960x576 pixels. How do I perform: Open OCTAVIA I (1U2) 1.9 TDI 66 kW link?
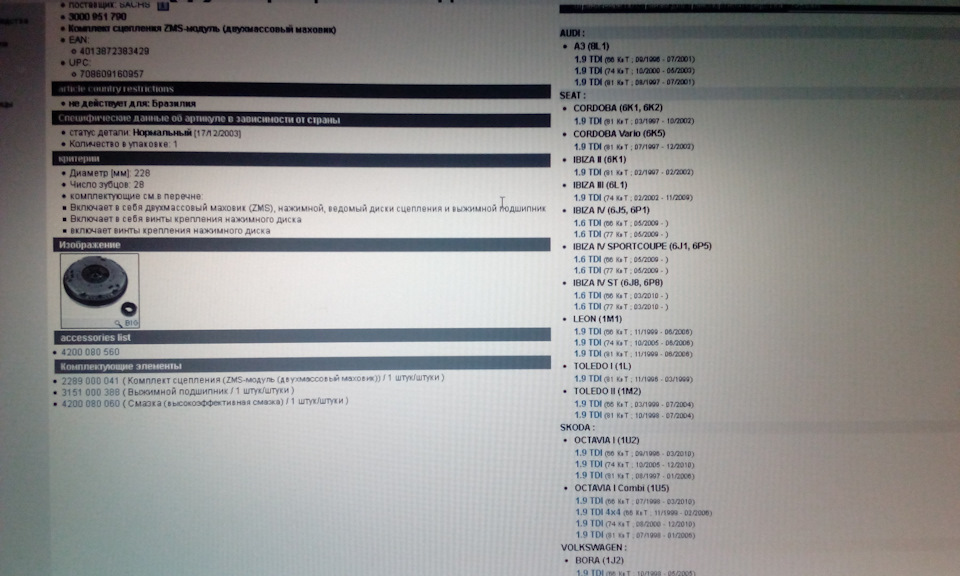(x=588, y=454)
